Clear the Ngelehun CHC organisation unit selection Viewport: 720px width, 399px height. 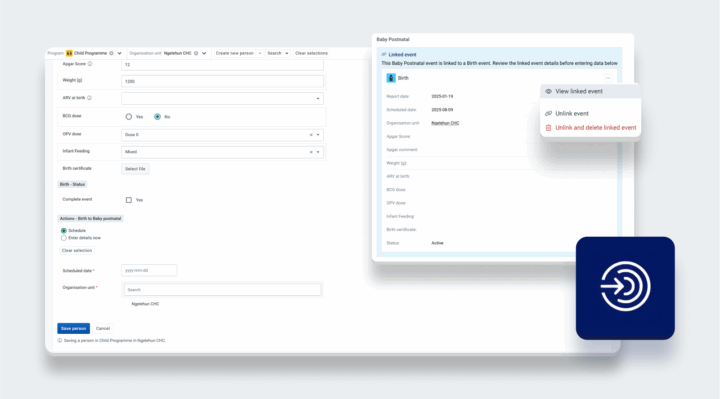[x=196, y=53]
